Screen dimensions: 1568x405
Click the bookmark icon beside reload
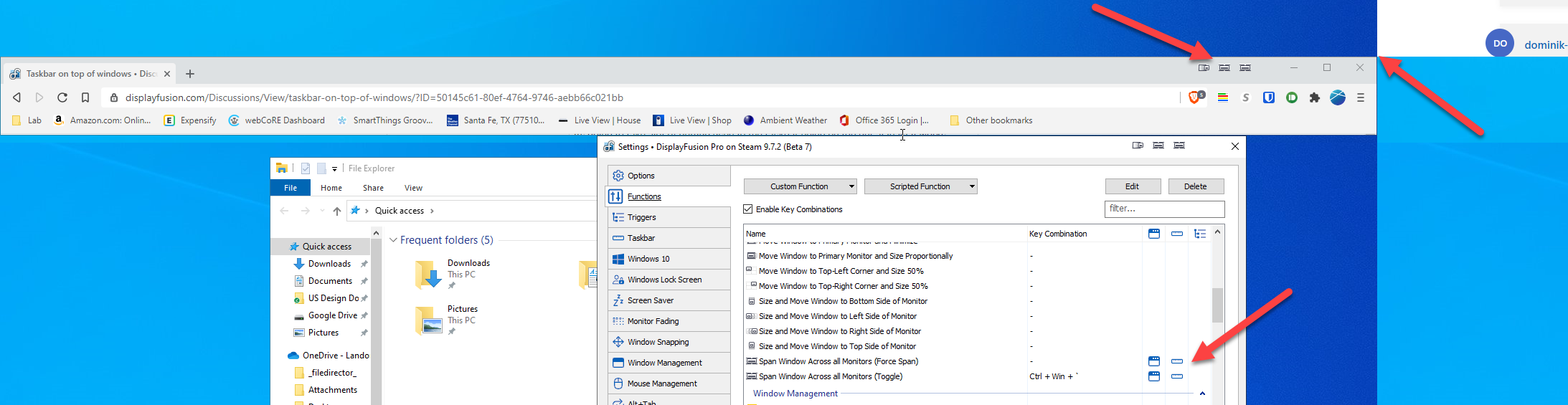(85, 97)
